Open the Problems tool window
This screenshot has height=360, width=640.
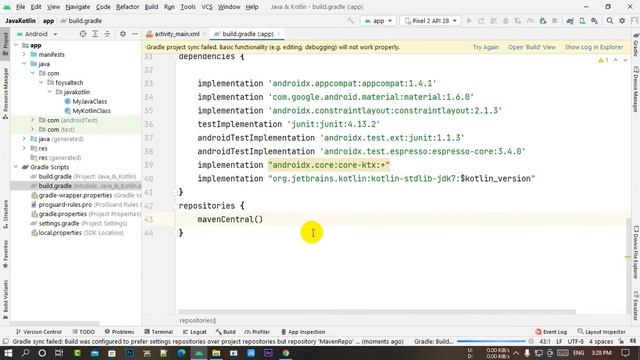click(119, 332)
